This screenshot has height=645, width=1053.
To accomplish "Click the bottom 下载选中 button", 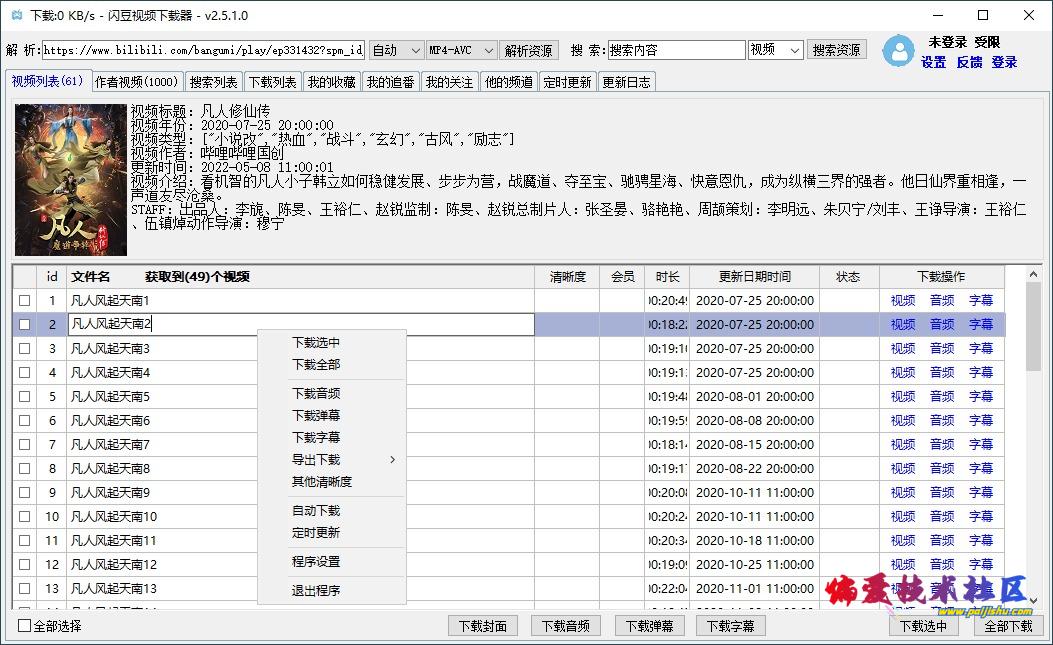I will click(923, 626).
